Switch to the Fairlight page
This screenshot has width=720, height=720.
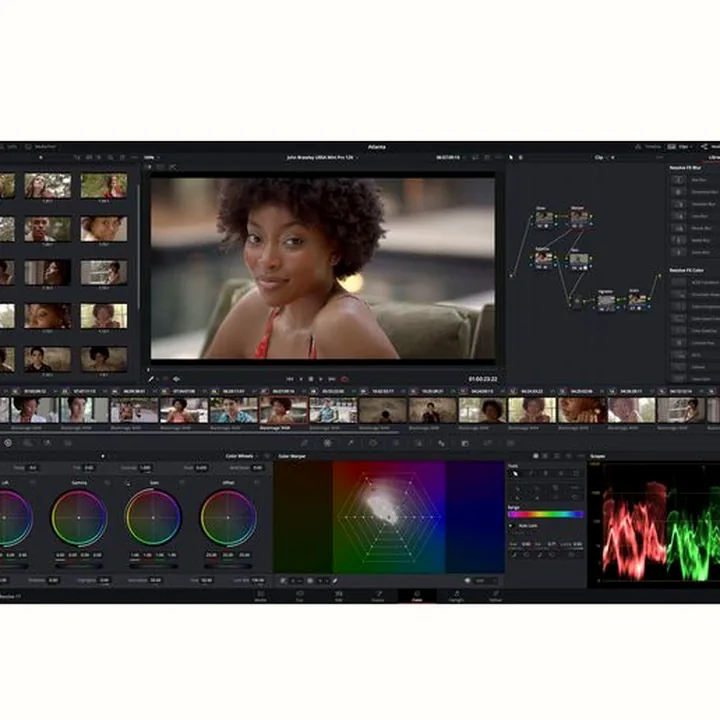[x=456, y=596]
